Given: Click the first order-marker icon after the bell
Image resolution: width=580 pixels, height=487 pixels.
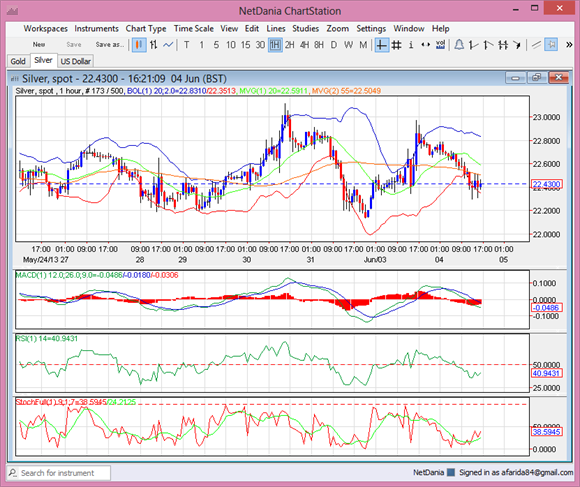Looking at the screenshot, I should 473,45.
